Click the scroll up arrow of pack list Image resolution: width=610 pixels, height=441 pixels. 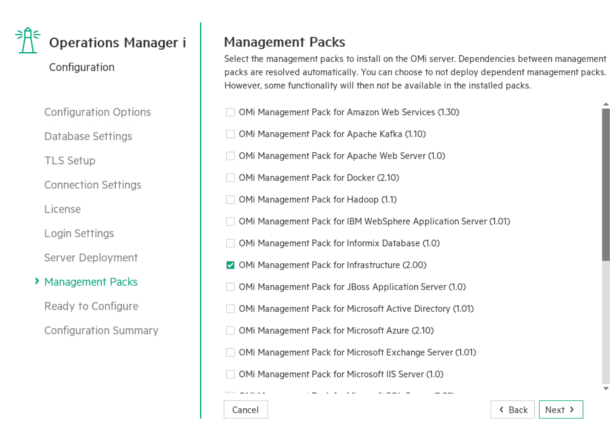[606, 104]
